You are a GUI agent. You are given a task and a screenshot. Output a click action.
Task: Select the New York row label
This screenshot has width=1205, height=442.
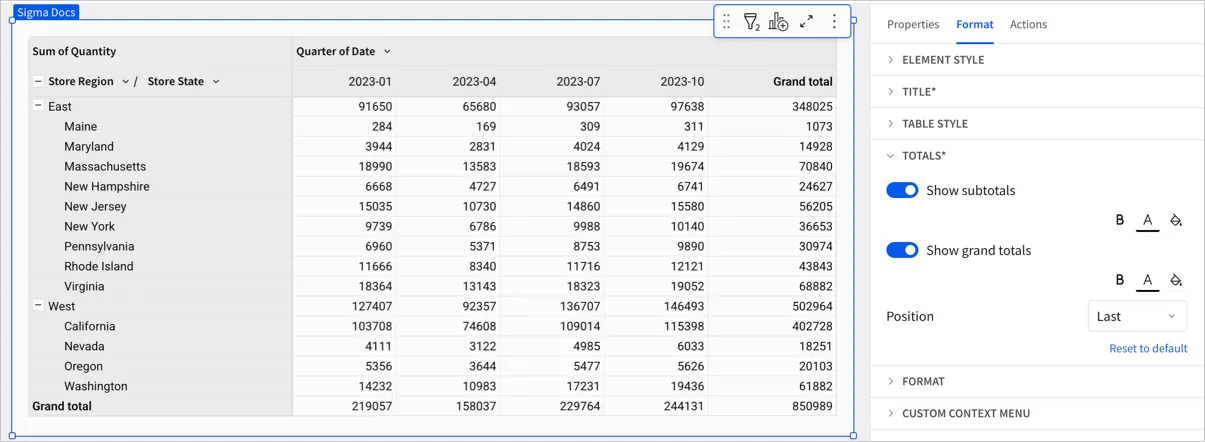(x=90, y=226)
